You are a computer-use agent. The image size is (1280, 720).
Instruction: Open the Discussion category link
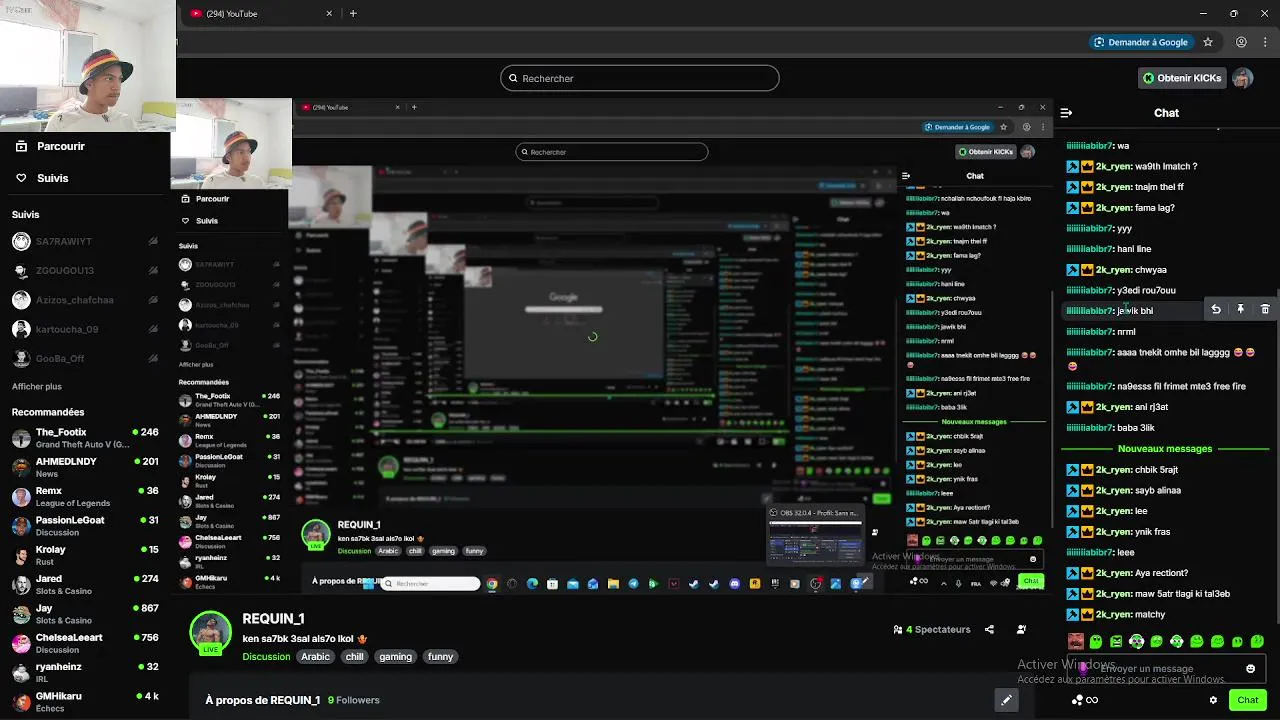coord(266,657)
